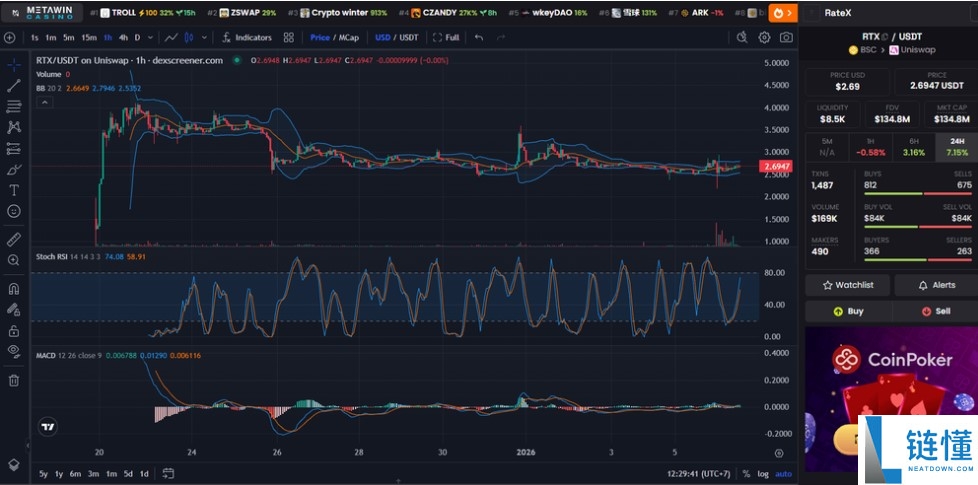Select the ruler measure tool
The width and height of the screenshot is (978, 485).
pyautogui.click(x=14, y=239)
